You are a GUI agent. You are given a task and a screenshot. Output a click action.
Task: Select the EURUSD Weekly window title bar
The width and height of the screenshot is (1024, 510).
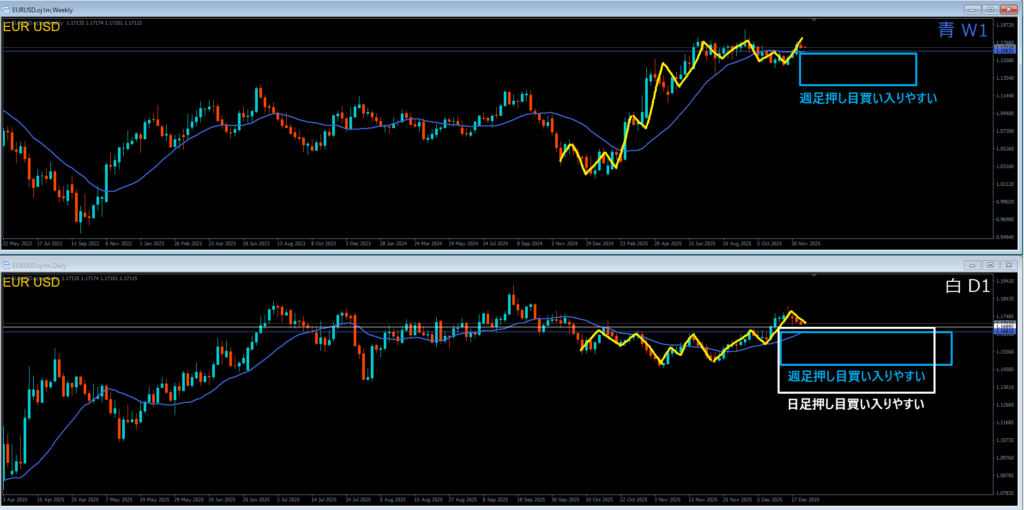[400, 8]
